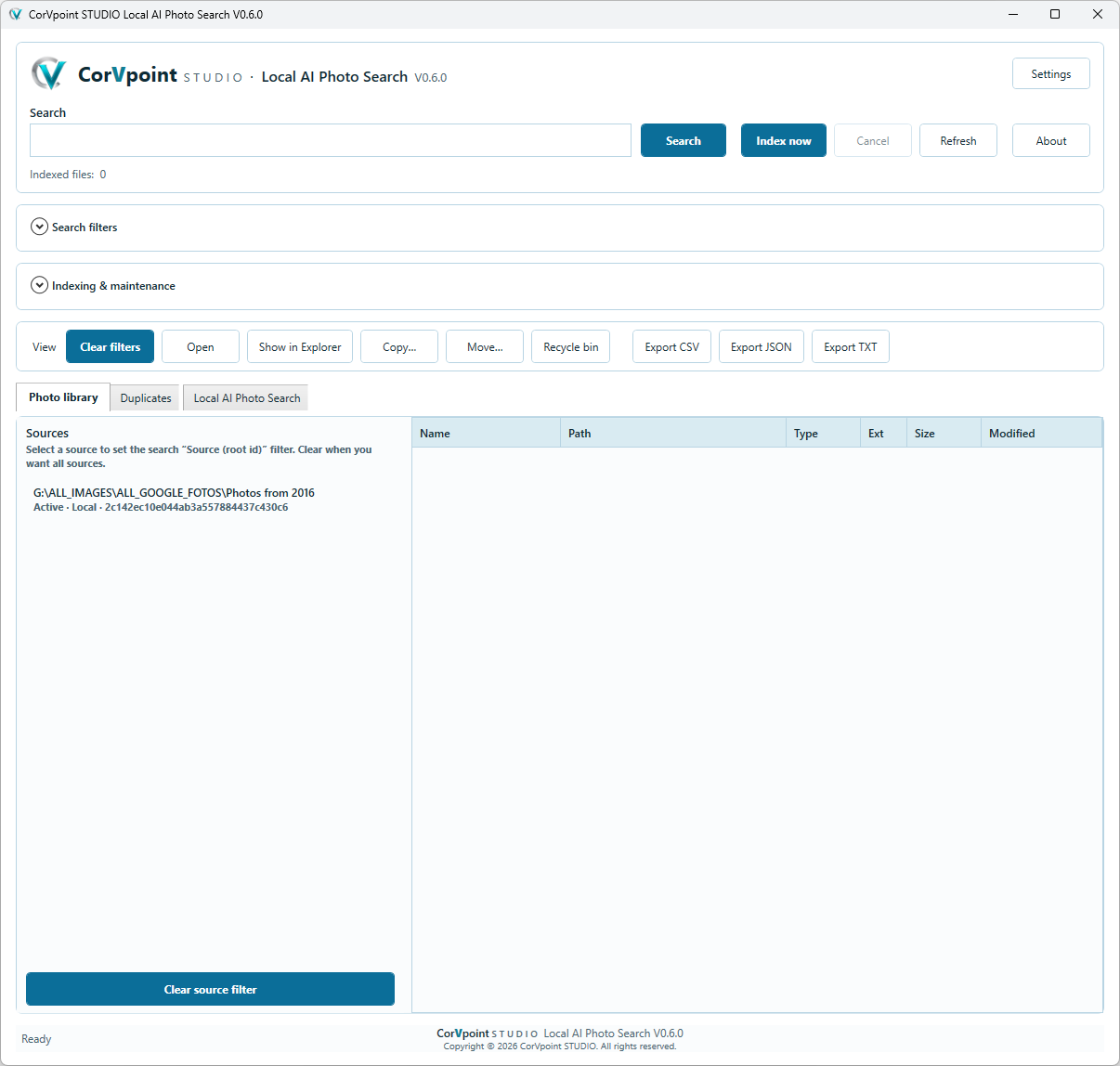Start indexing with Index now button

click(784, 140)
